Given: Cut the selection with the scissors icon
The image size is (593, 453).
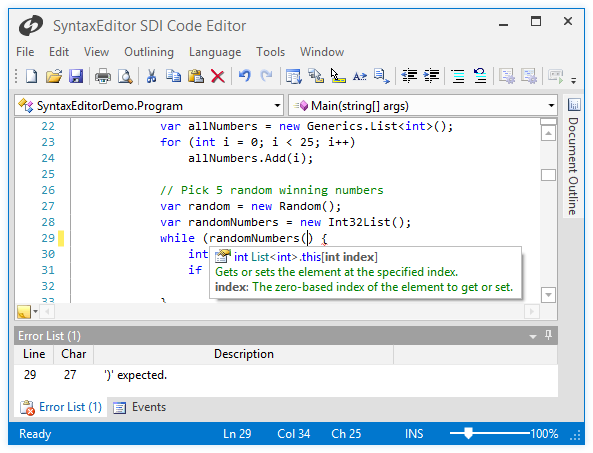Looking at the screenshot, I should click(151, 76).
